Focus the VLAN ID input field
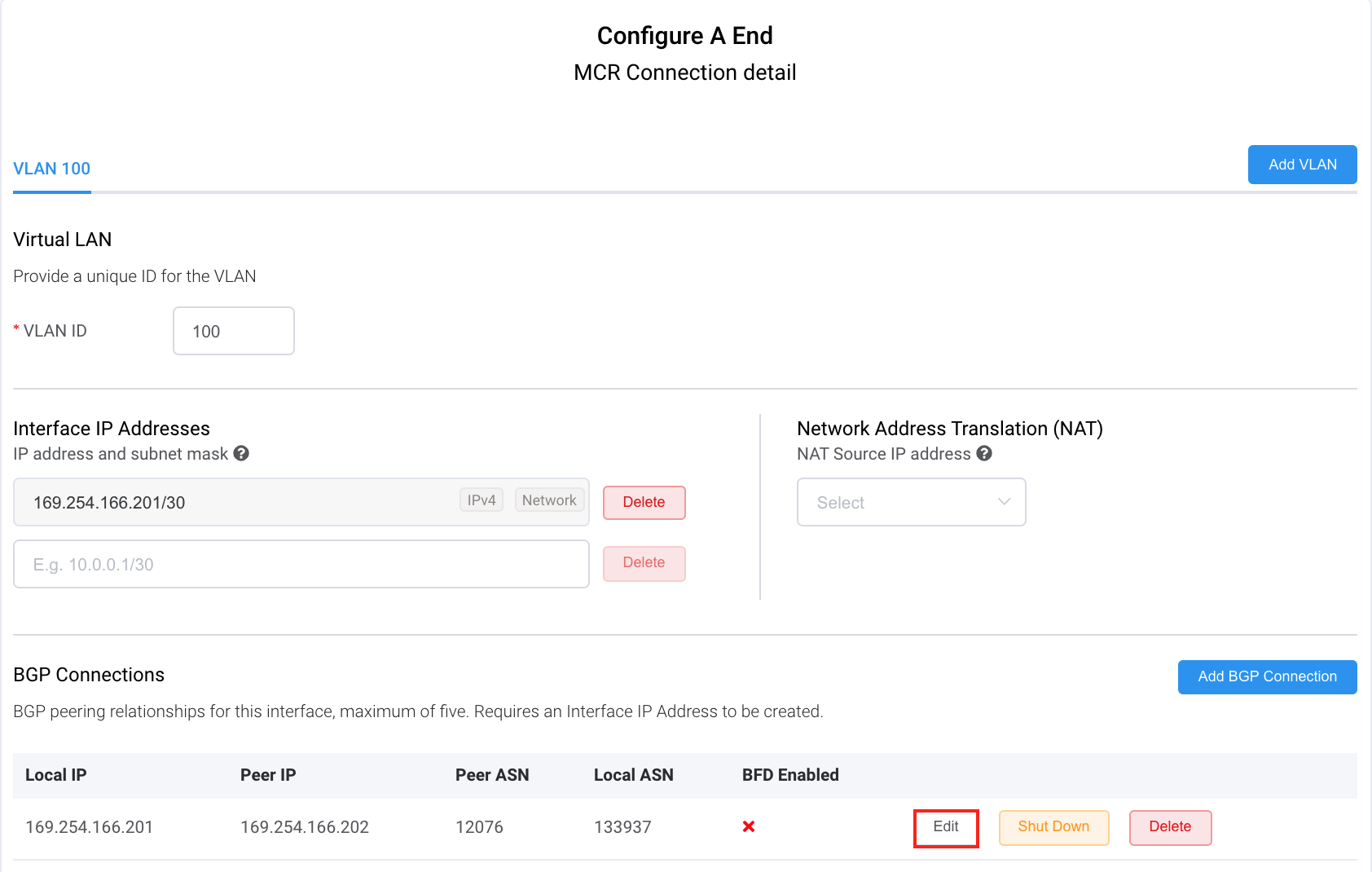 (234, 331)
